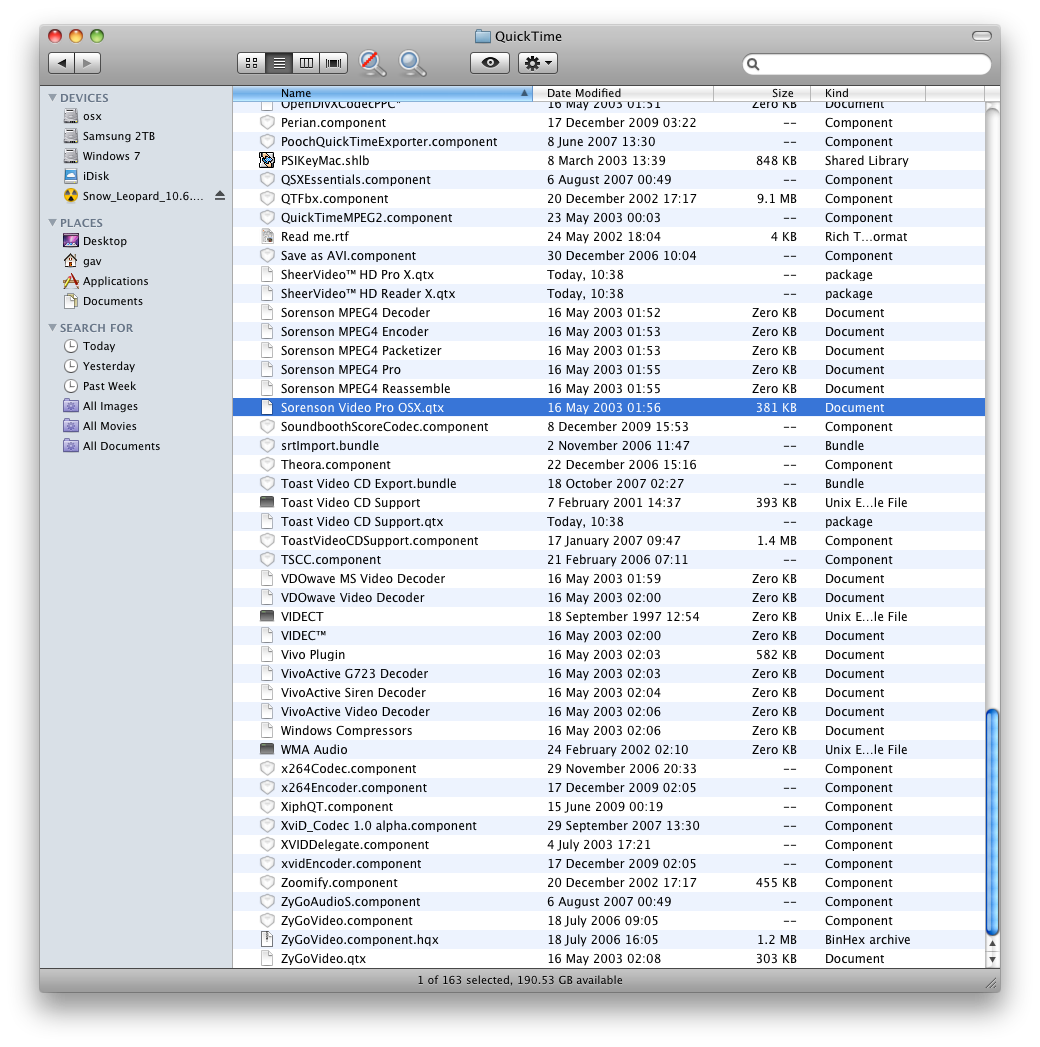
Task: Collapse the SEARCH FOR sidebar section
Action: (53, 327)
